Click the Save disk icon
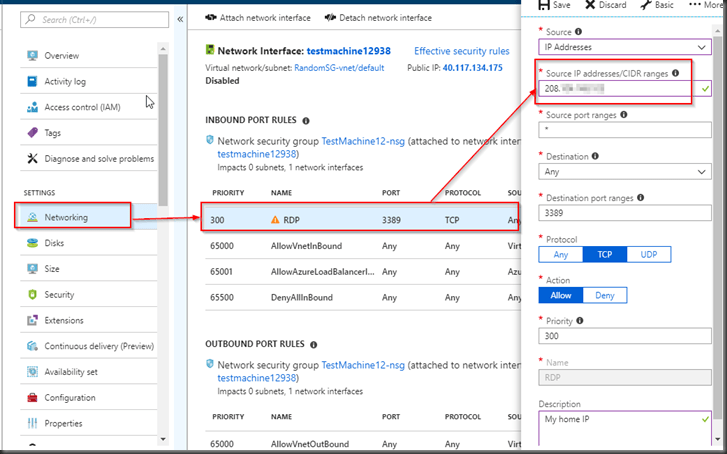The image size is (727, 454). click(544, 5)
